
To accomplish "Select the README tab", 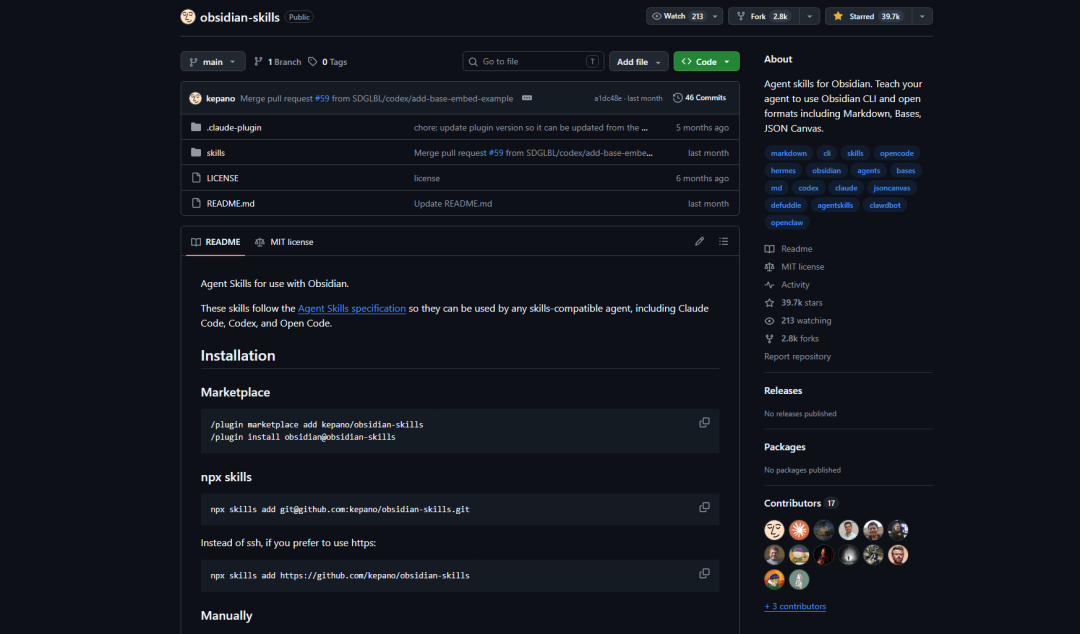I will click(x=216, y=242).
